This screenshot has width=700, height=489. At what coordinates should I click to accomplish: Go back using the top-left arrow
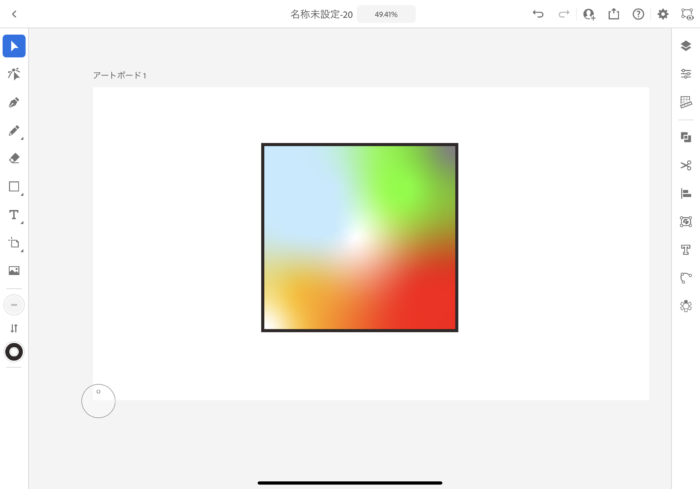[x=14, y=14]
